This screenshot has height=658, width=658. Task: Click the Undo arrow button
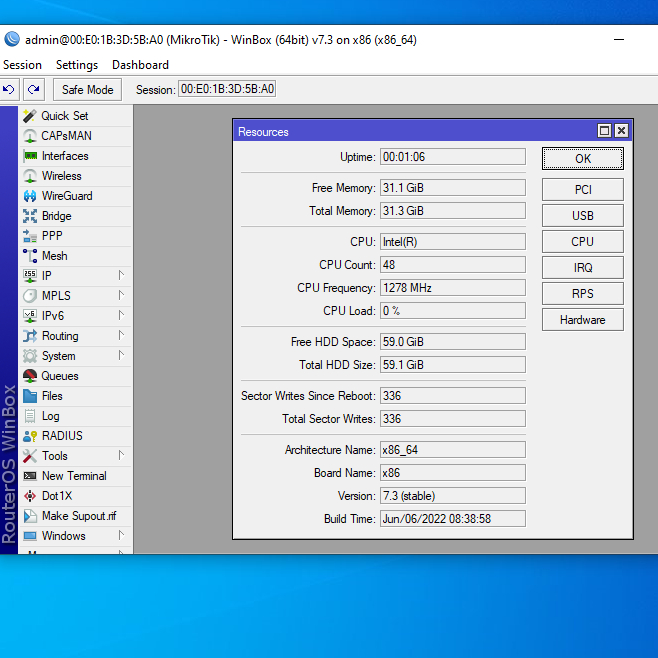coord(9,89)
